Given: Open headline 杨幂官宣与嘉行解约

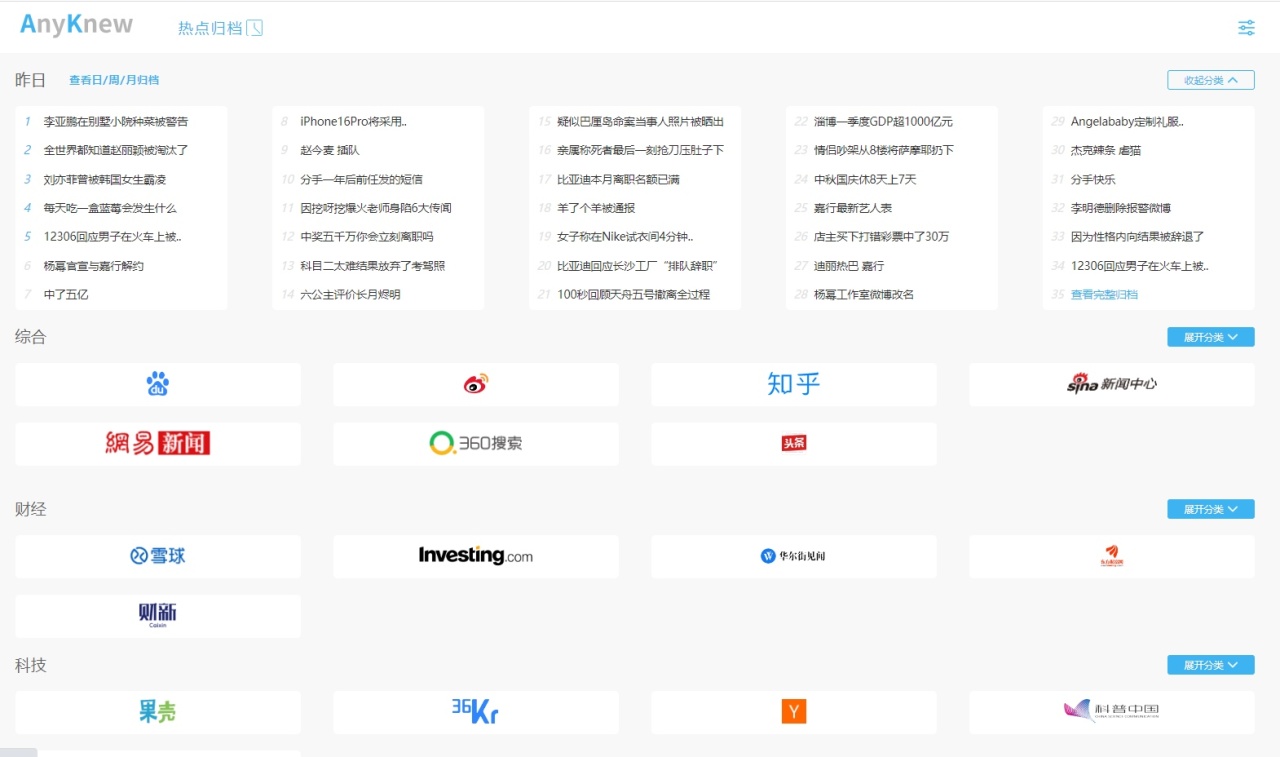Looking at the screenshot, I should point(93,266).
